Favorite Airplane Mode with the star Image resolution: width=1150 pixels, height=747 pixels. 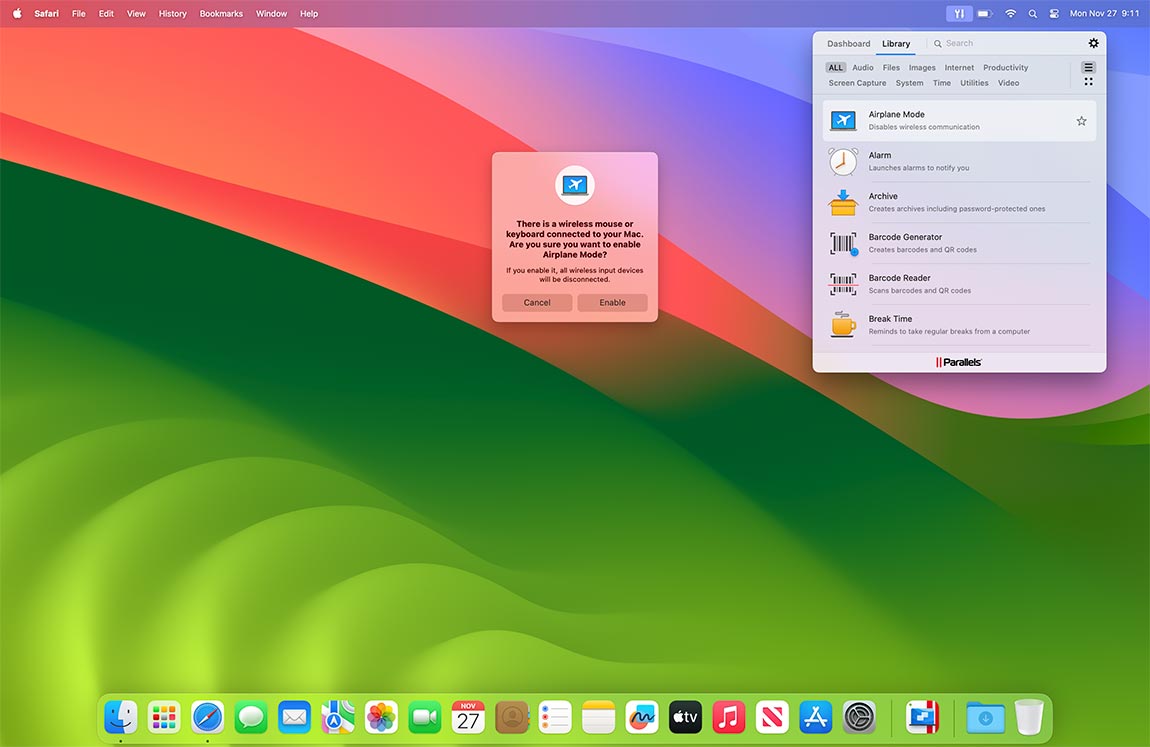click(1081, 121)
